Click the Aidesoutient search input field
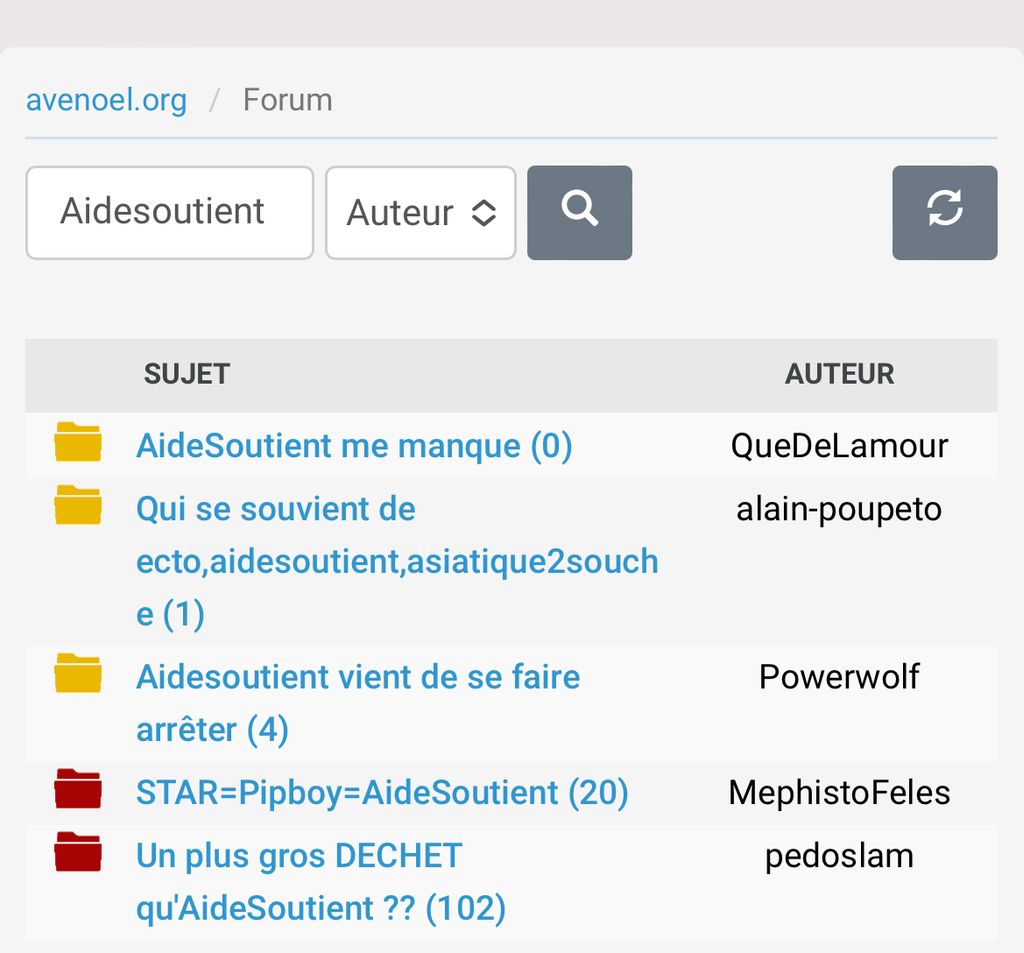Viewport: 1024px width, 953px height. click(x=169, y=212)
